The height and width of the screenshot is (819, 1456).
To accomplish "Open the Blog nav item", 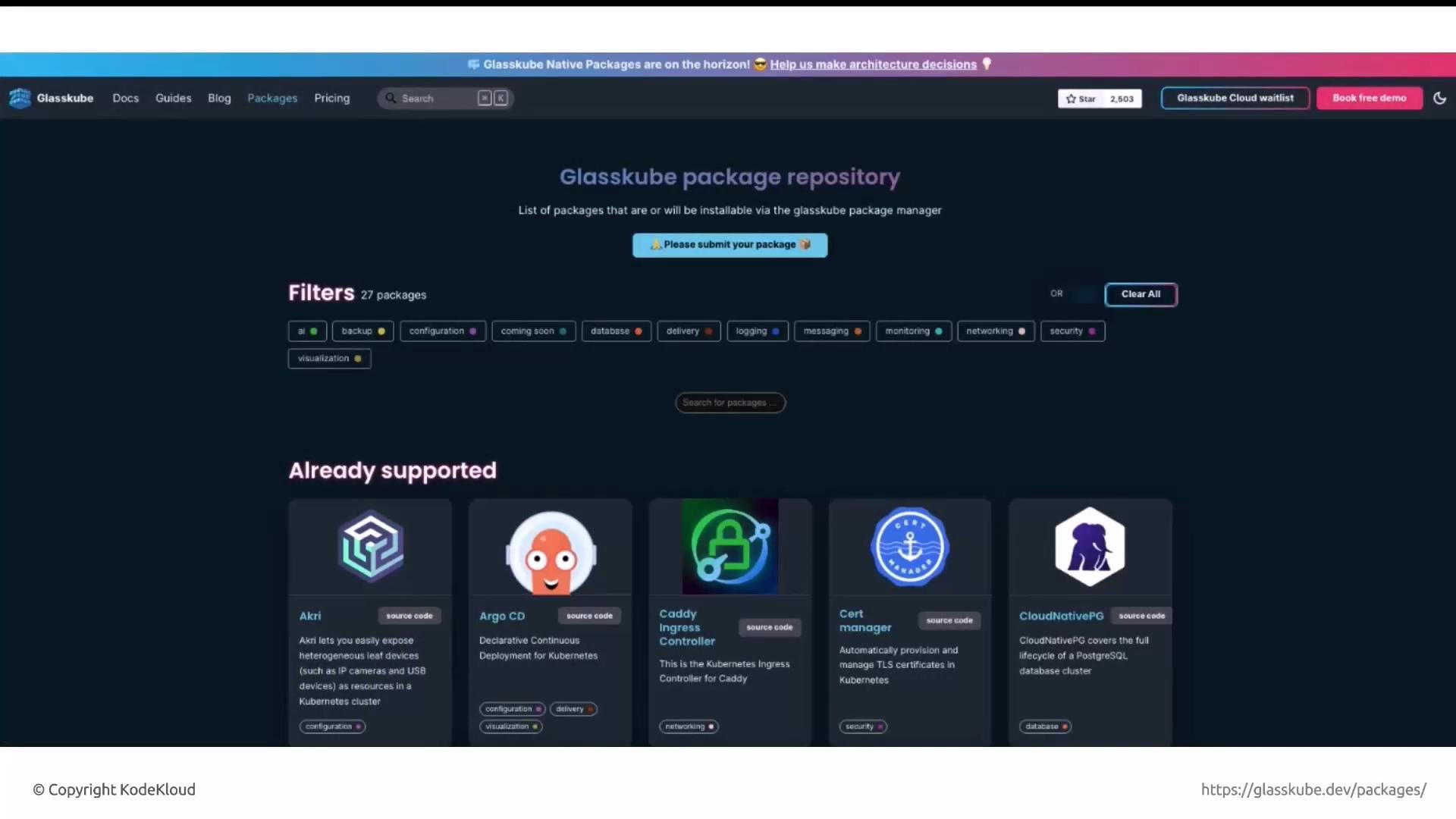I will (219, 98).
